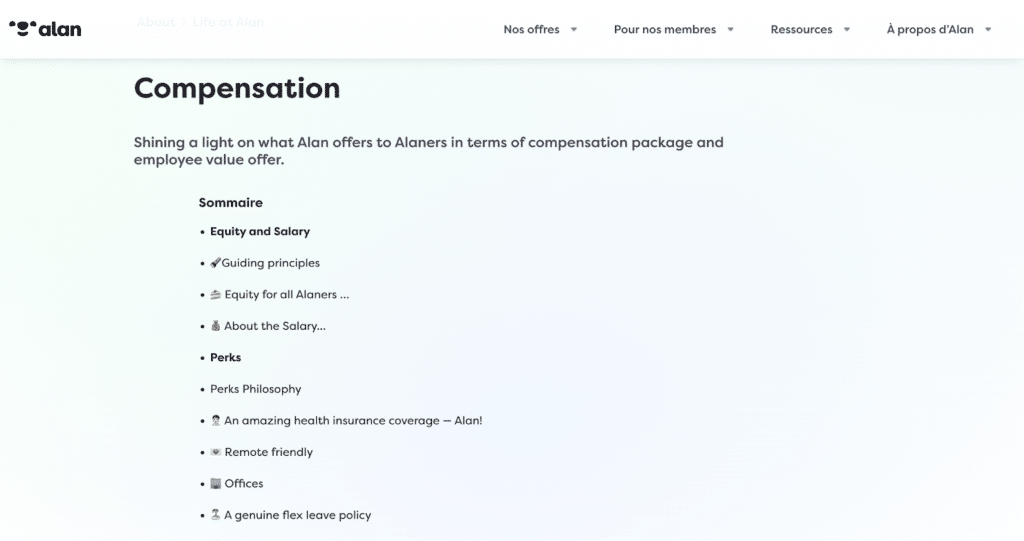This screenshot has width=1024, height=541.
Task: Open Equity for all Alaners link
Action: click(x=287, y=295)
